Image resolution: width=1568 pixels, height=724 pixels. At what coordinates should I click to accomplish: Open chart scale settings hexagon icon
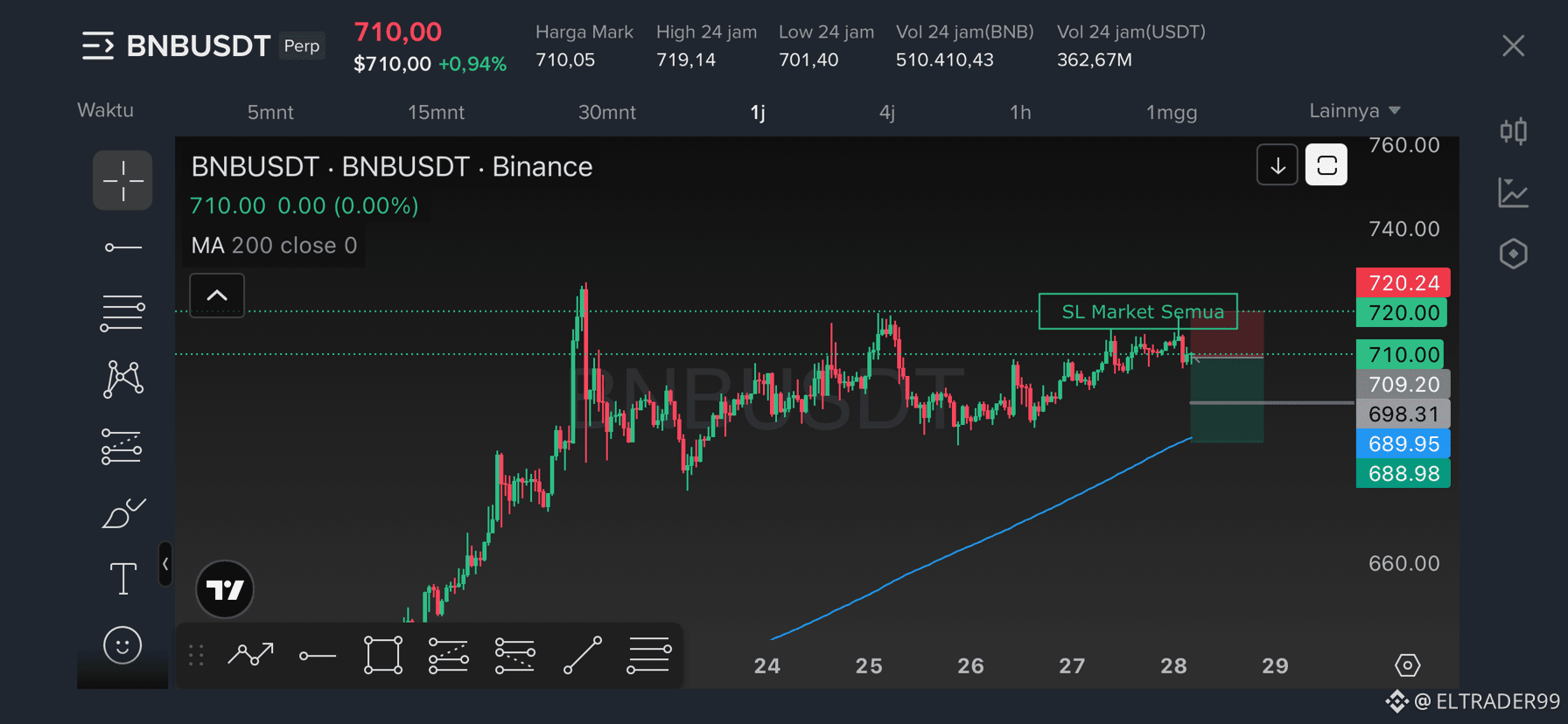pyautogui.click(x=1407, y=665)
